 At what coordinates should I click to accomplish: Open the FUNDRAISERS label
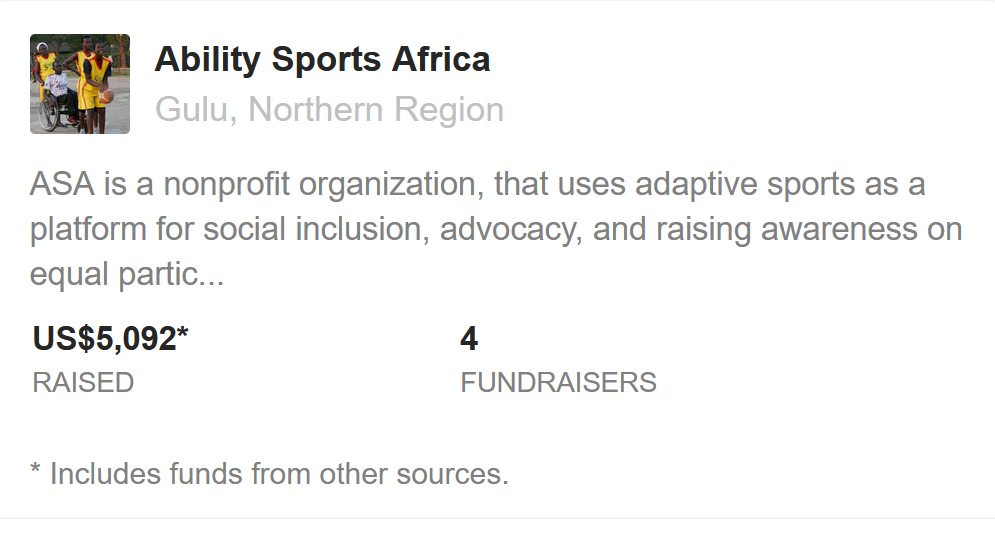558,383
